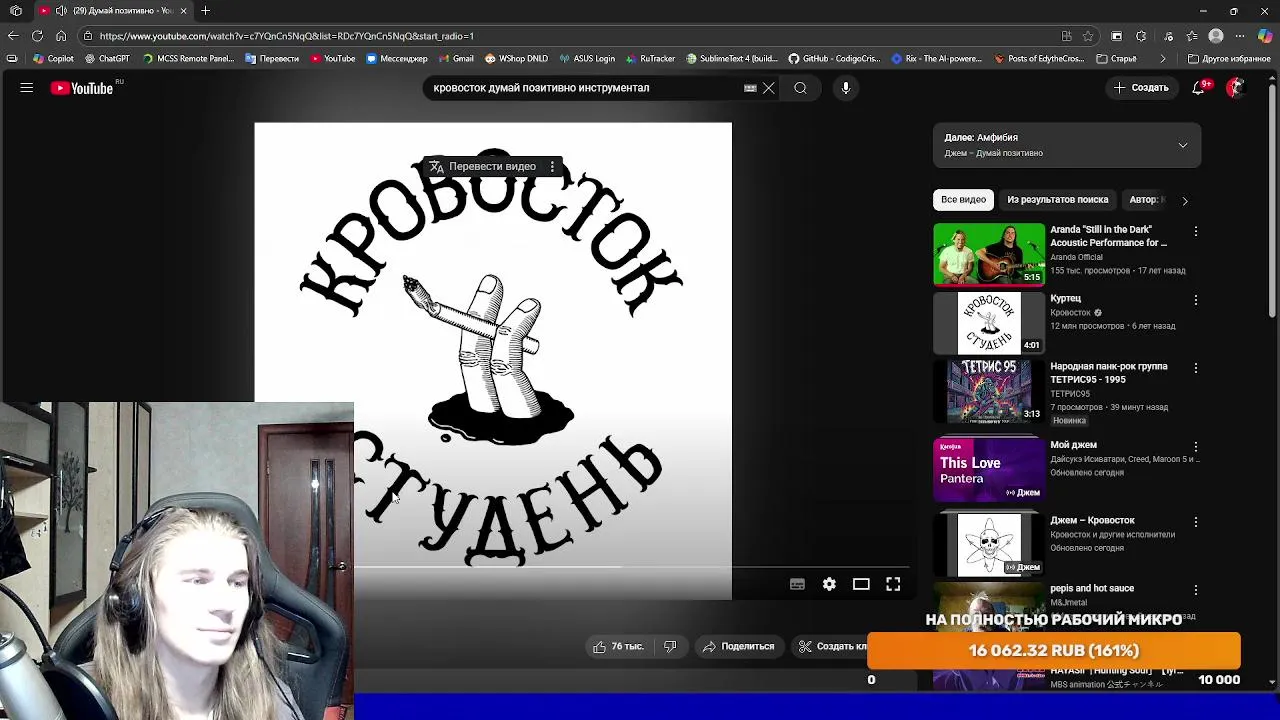The image size is (1280, 720).
Task: Dislike the video
Action: pyautogui.click(x=670, y=647)
